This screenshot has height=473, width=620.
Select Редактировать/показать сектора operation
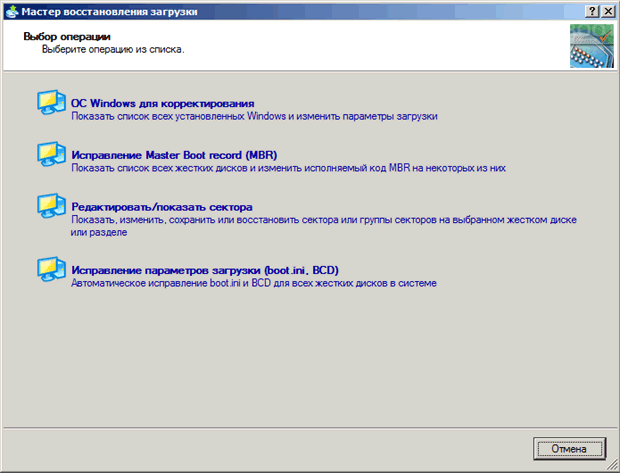pyautogui.click(x=162, y=207)
